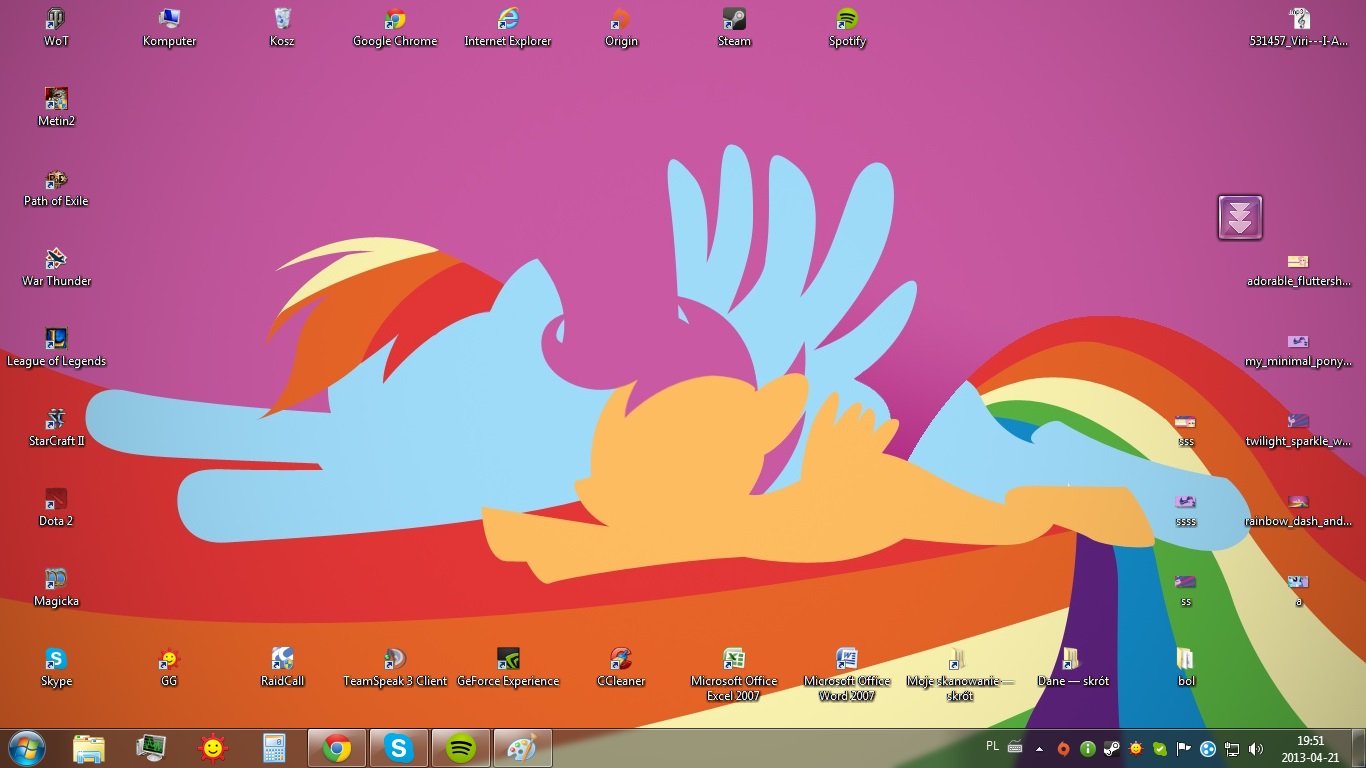The width and height of the screenshot is (1366, 768).
Task: Select the 531457_Viri file on desktop
Action: pos(1299,28)
